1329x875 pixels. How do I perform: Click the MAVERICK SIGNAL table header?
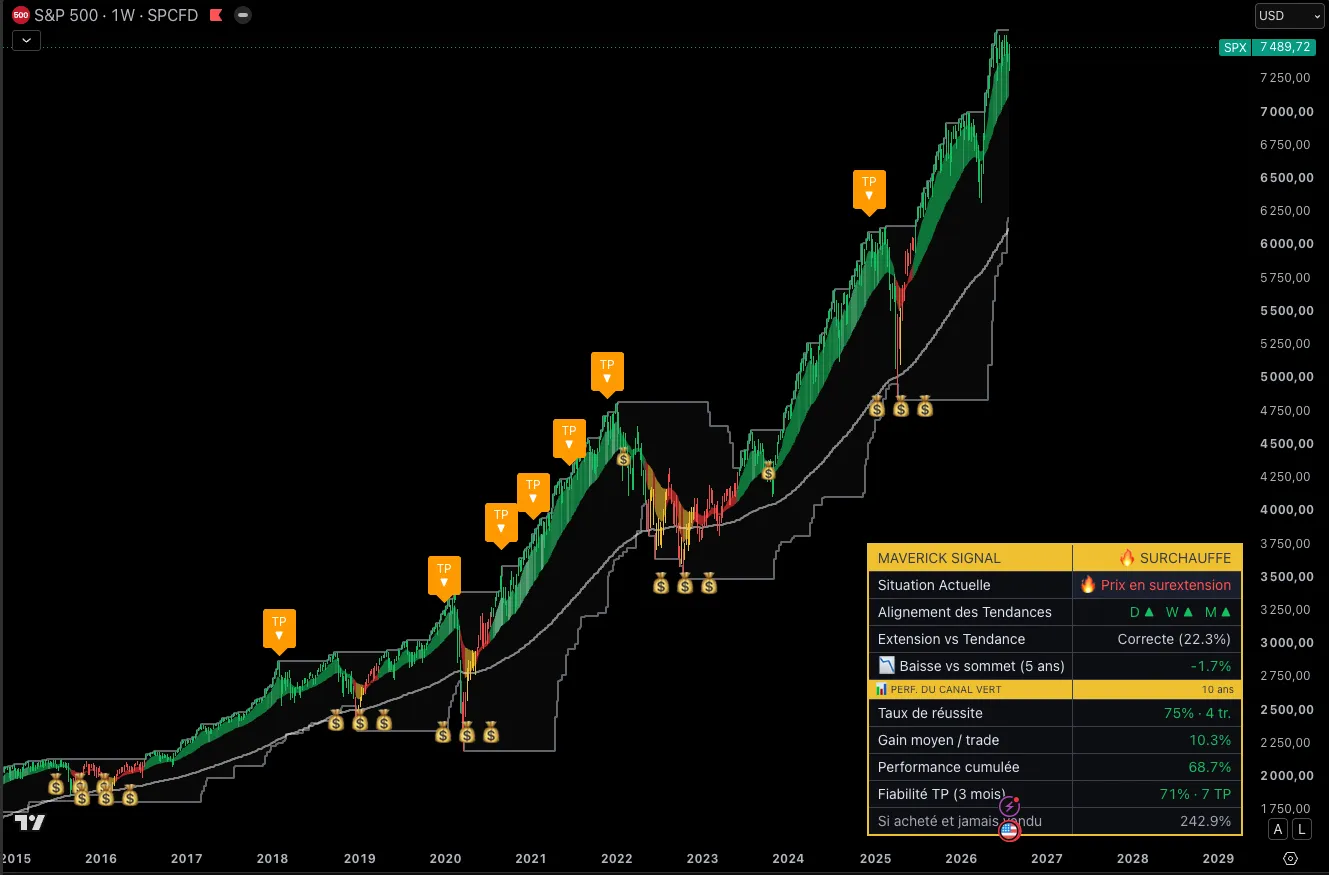click(970, 558)
